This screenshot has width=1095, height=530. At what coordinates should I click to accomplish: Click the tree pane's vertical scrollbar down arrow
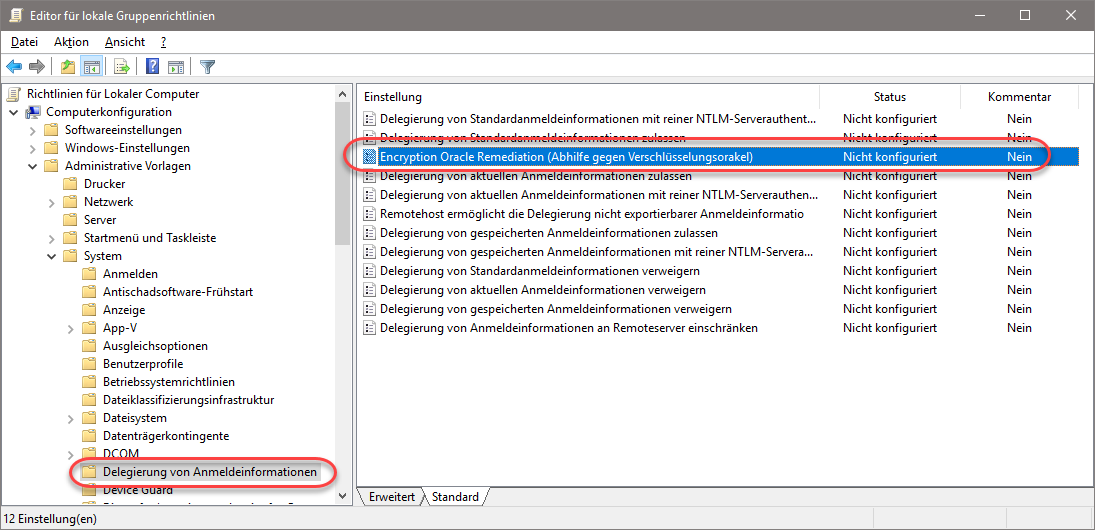pos(343,496)
